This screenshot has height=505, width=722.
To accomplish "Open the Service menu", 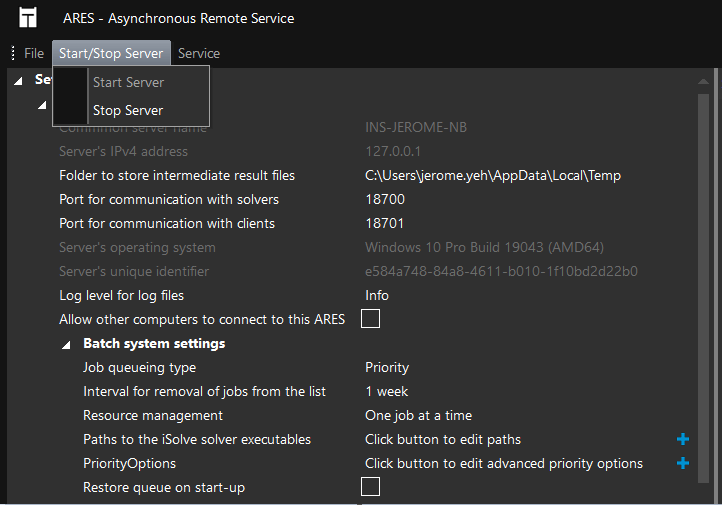I will [x=199, y=53].
